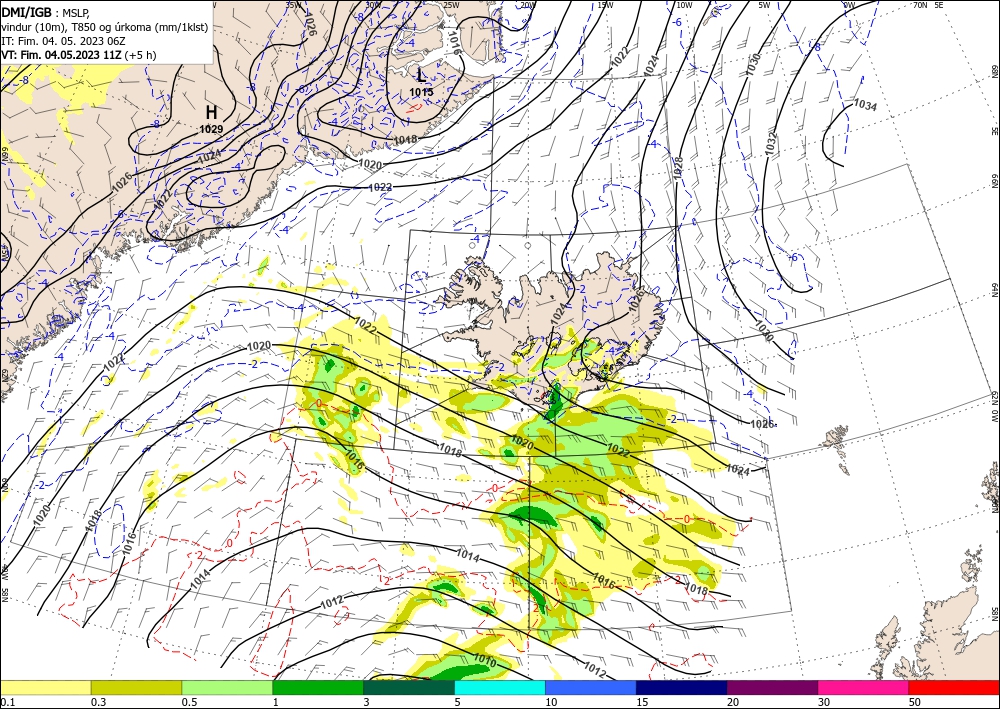Screen dimensions: 1000x709
Task: Click the 'DMI/IGB' title text
Action: click(x=26, y=12)
